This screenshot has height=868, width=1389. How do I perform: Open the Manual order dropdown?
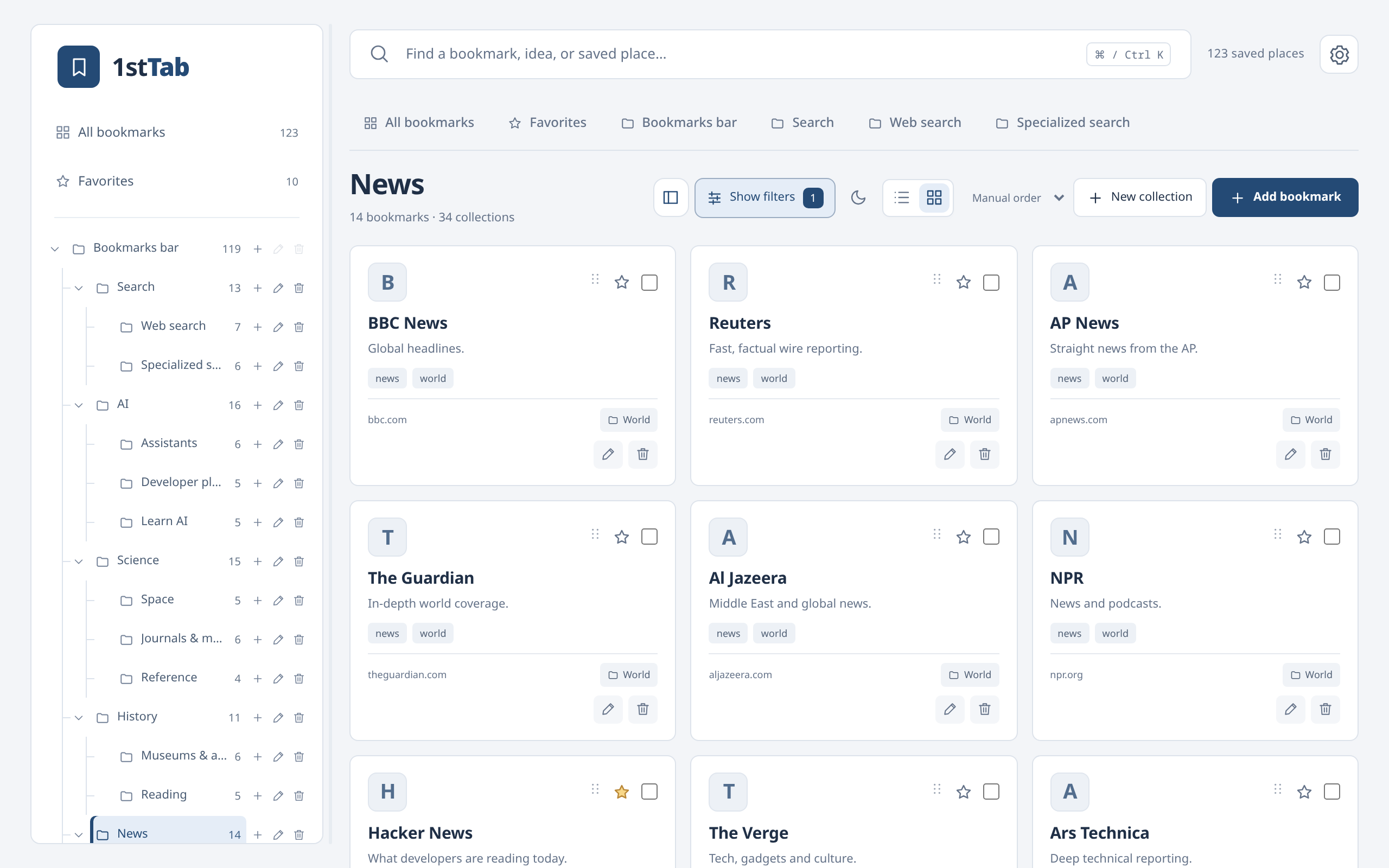click(x=1017, y=197)
